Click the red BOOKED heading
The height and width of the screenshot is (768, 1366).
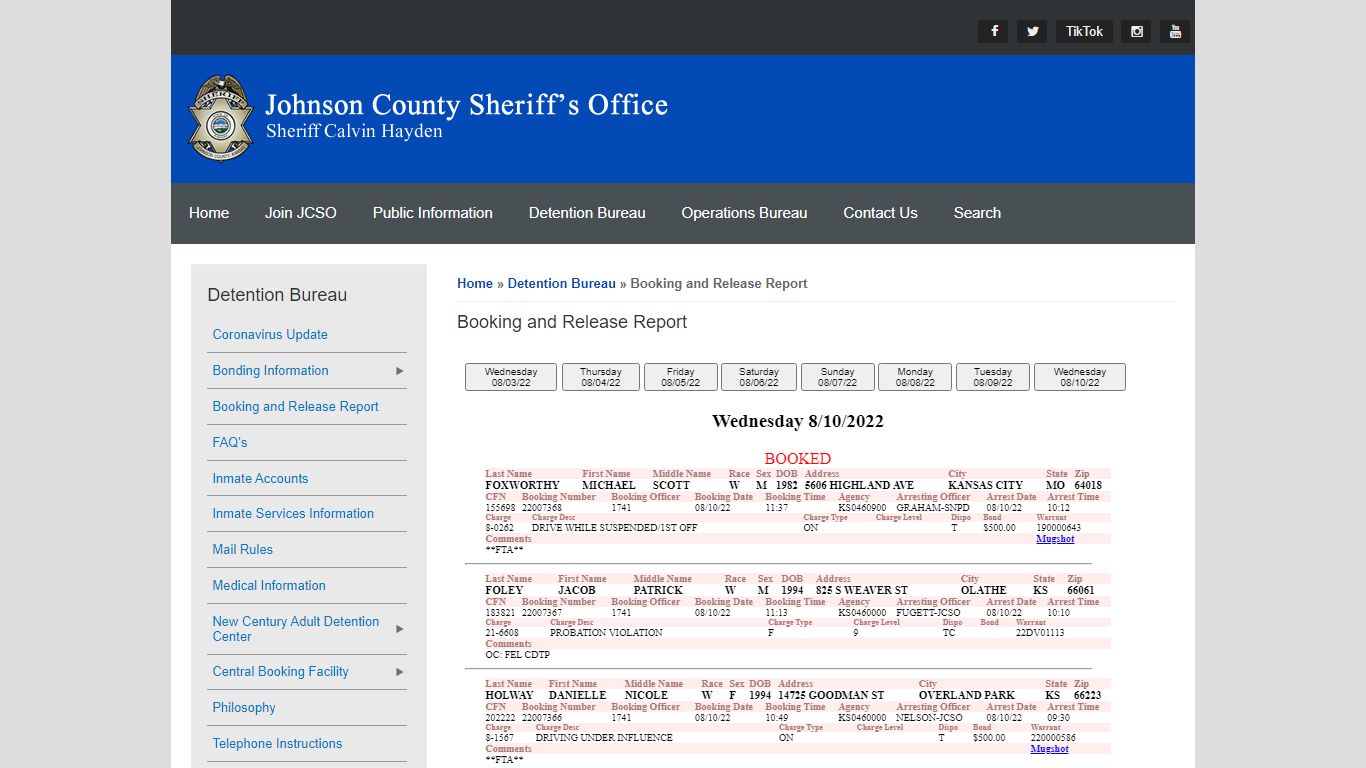(798, 459)
